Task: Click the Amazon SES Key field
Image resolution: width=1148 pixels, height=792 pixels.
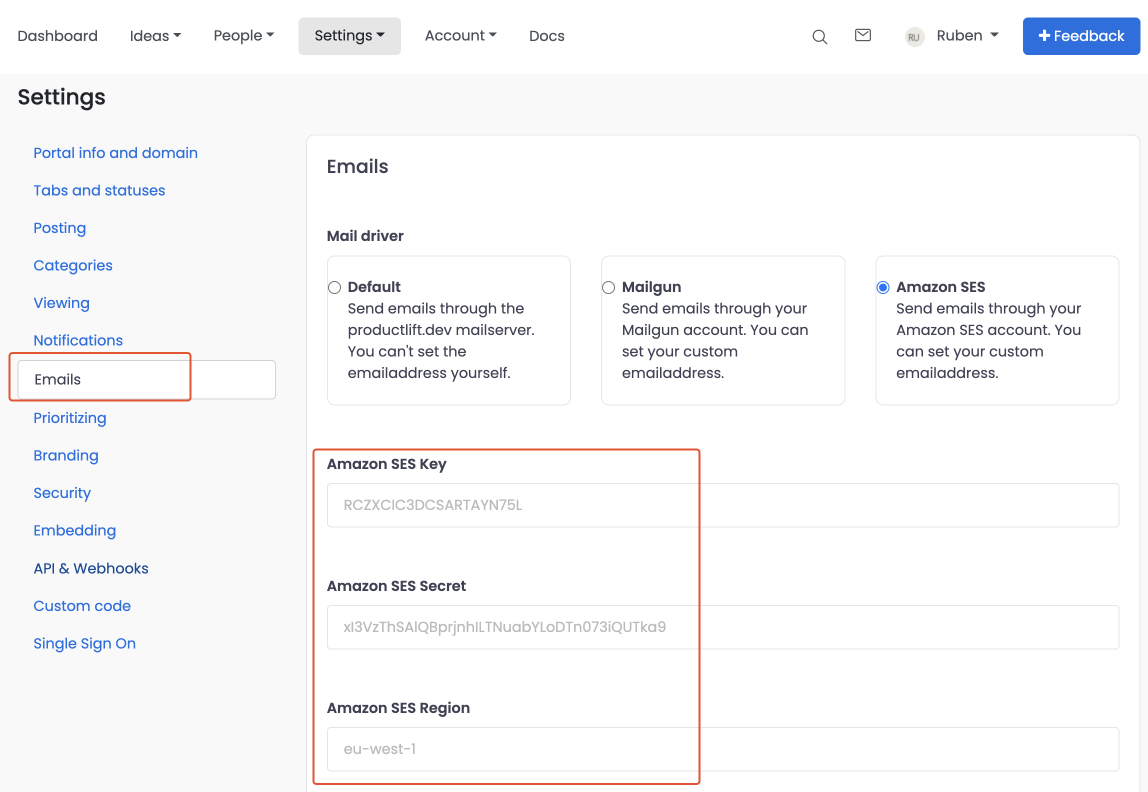Action: click(x=722, y=505)
